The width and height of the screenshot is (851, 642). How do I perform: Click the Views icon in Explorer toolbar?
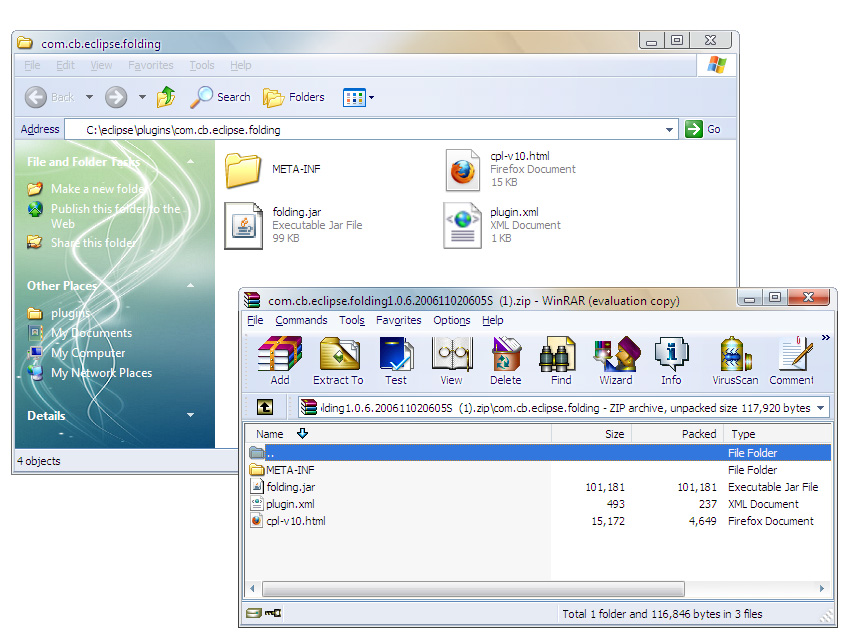[x=354, y=98]
